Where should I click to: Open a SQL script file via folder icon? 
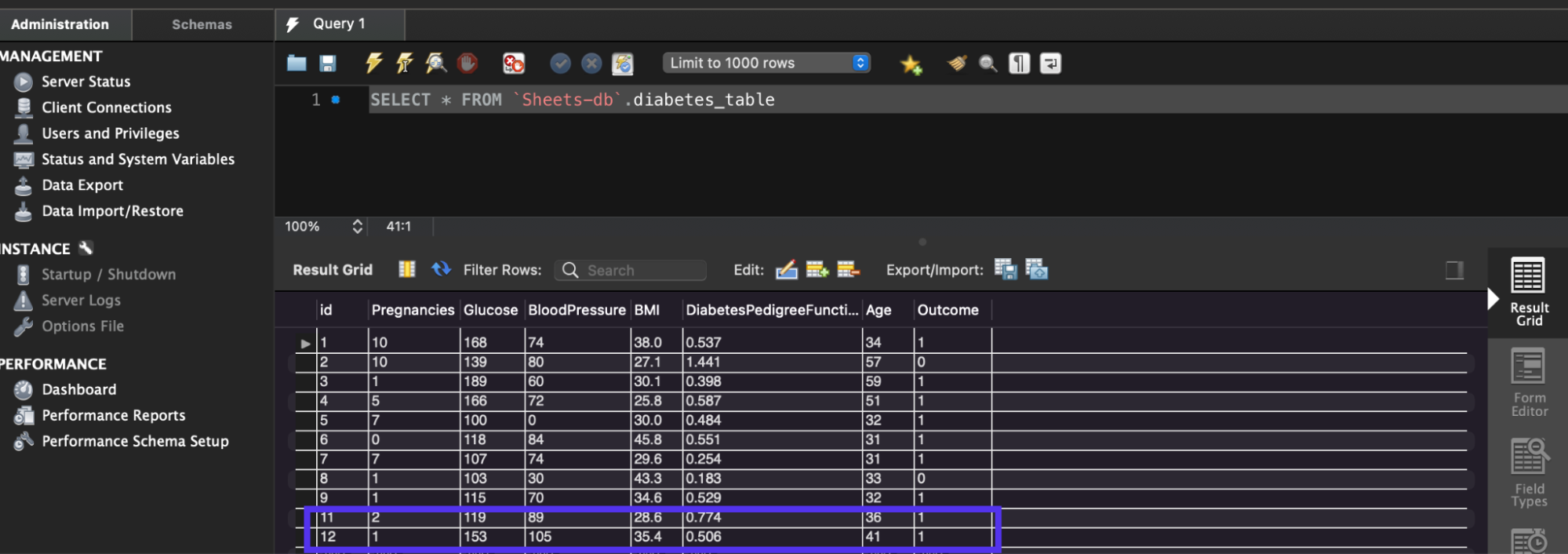[297, 64]
